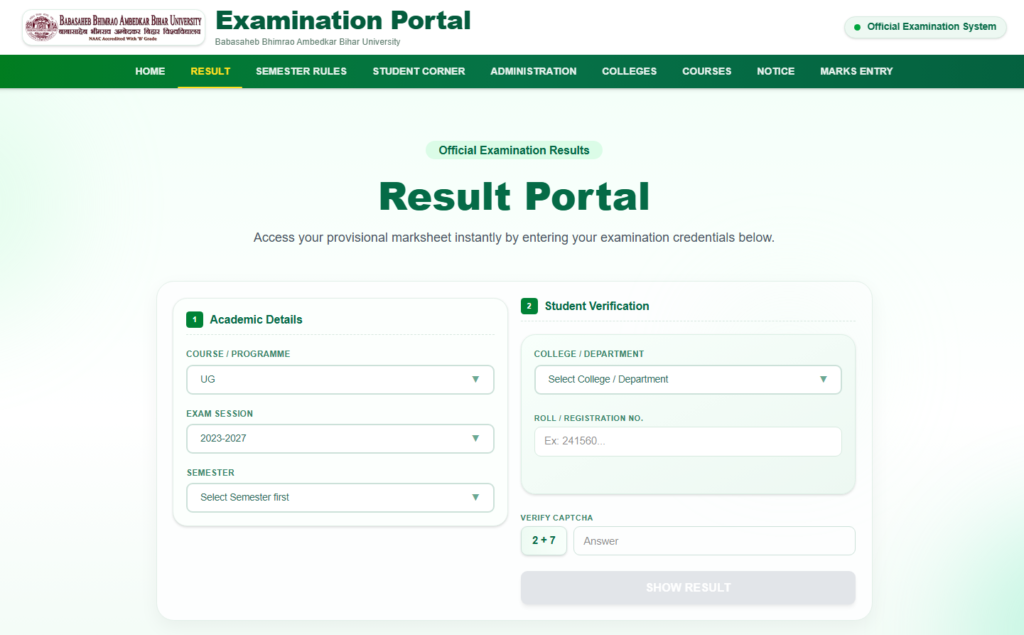Screen dimensions: 1024x635
Task: Focus the Roll / Registration No. input field
Action: tap(688, 441)
